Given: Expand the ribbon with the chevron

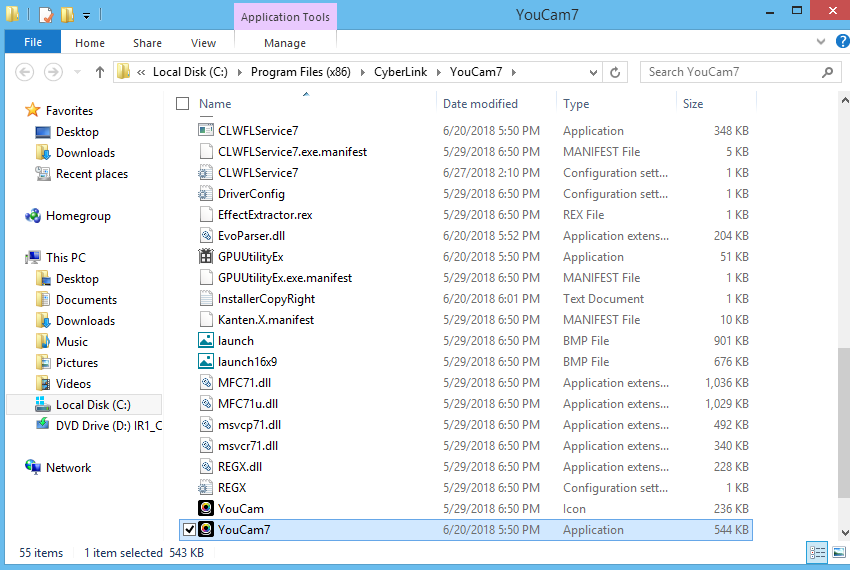Looking at the screenshot, I should tap(821, 41).
